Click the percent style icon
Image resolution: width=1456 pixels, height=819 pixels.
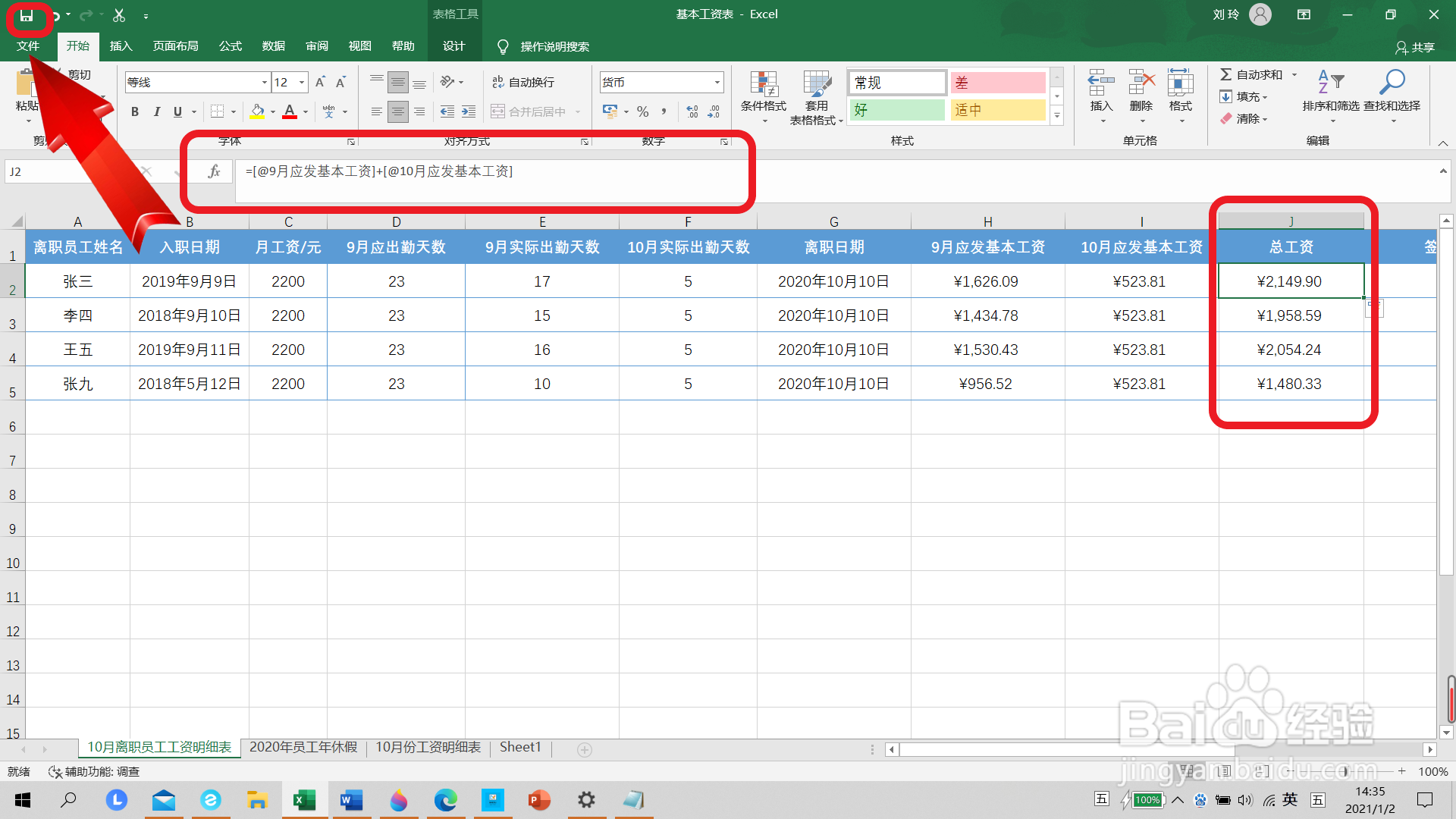click(643, 111)
